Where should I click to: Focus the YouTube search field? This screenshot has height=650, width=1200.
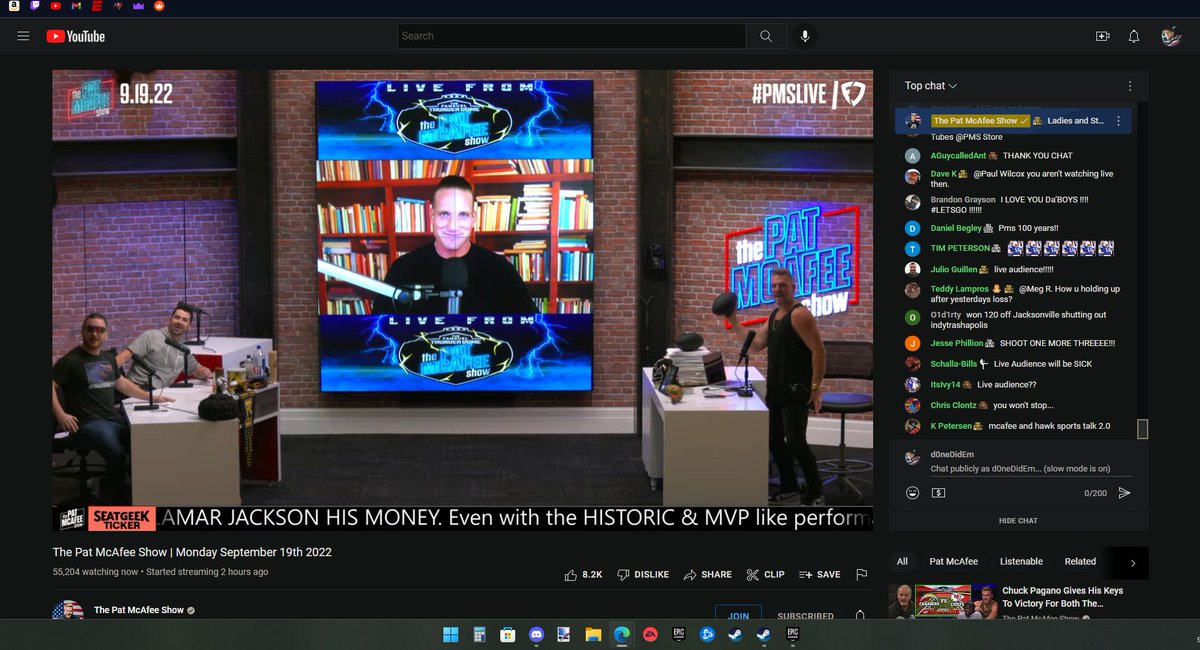click(x=571, y=36)
